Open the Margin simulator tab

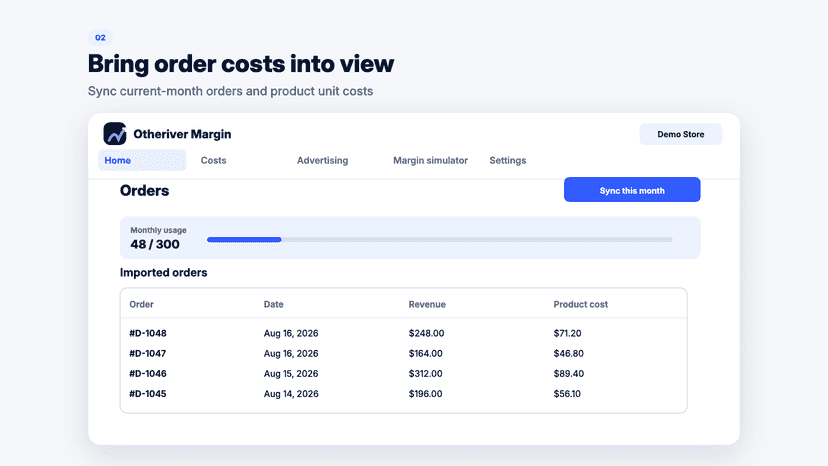pyautogui.click(x=430, y=160)
